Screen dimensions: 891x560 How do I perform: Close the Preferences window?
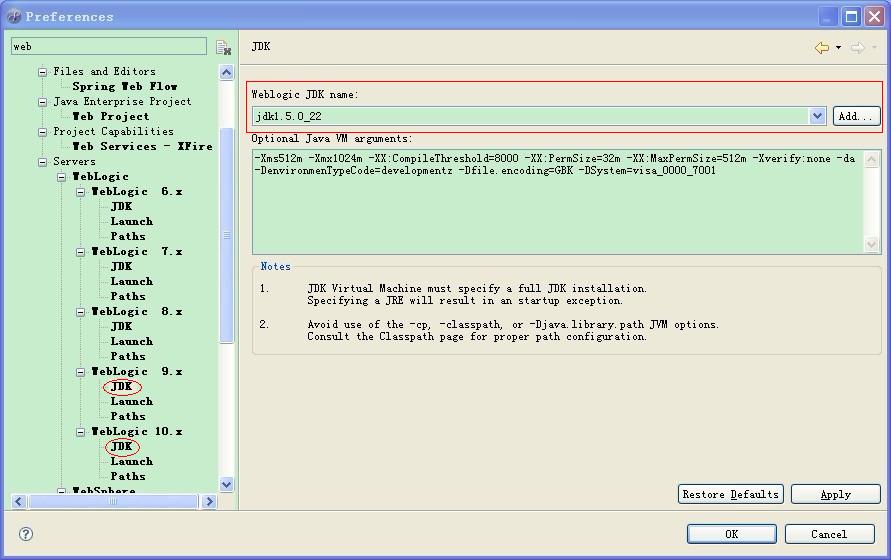(874, 16)
